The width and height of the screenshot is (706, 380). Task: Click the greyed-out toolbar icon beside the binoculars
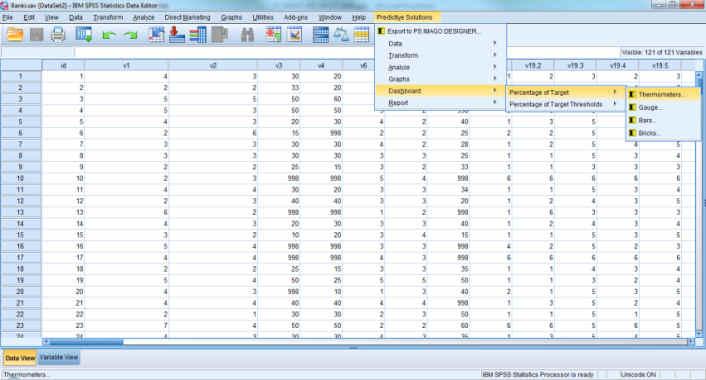tap(219, 35)
